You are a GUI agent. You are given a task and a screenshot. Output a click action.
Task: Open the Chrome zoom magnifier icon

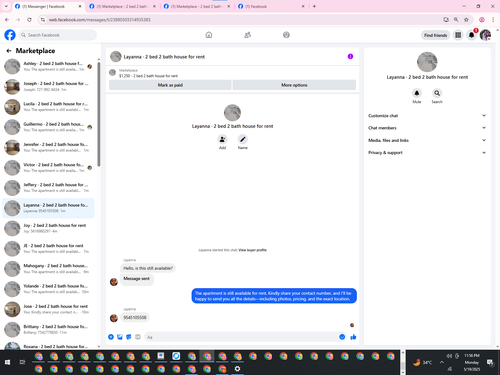(x=456, y=20)
